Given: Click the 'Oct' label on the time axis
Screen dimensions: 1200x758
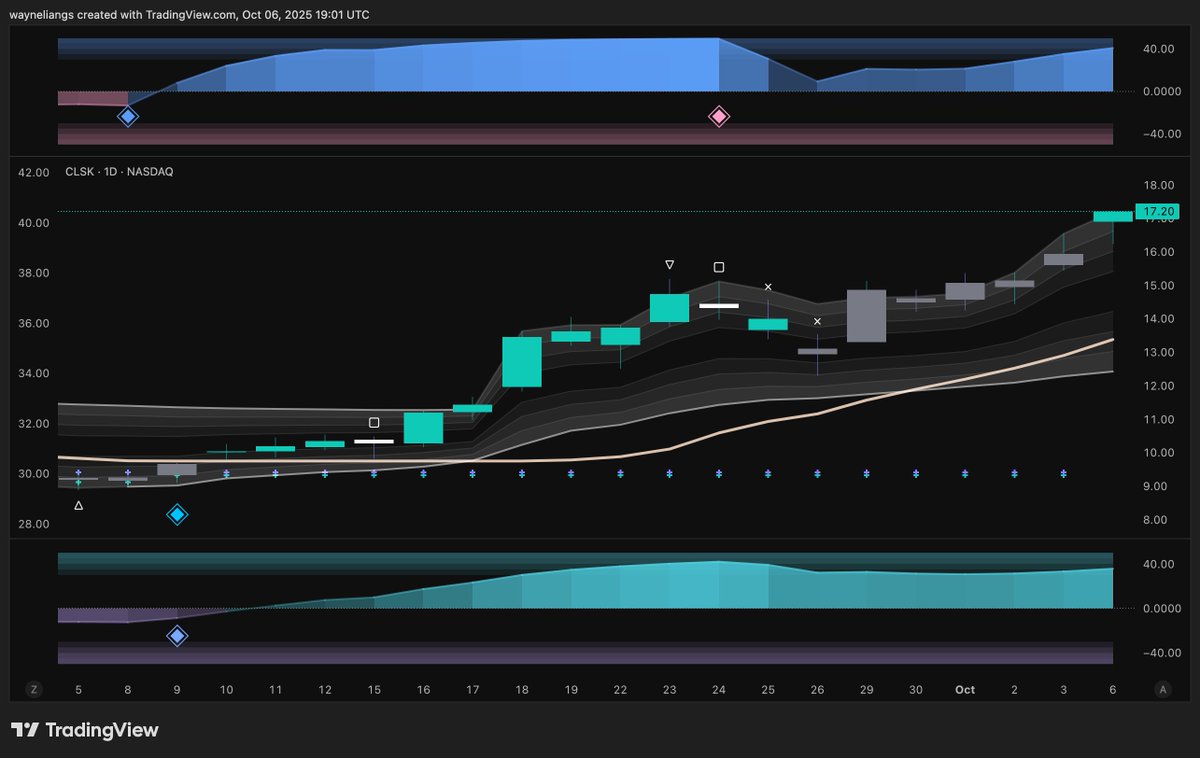Looking at the screenshot, I should (x=965, y=690).
